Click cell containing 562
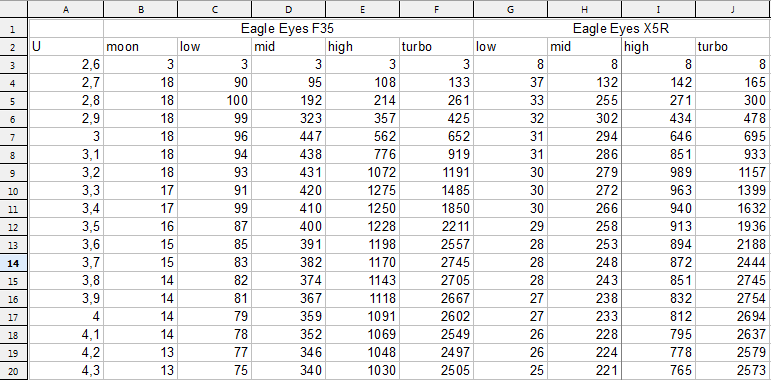This screenshot has width=771, height=380. (x=362, y=137)
